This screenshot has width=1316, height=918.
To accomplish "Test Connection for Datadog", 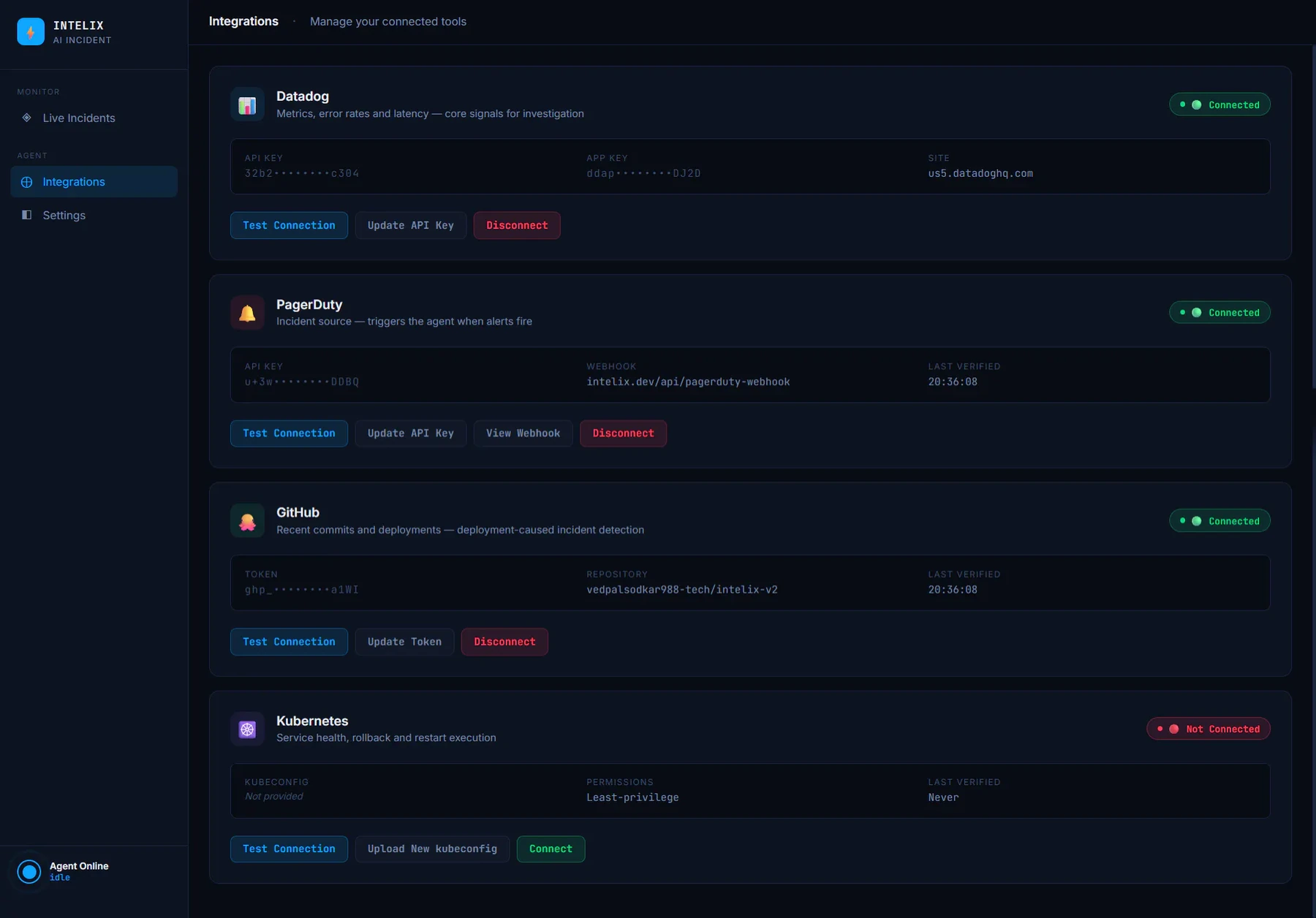I will point(289,225).
